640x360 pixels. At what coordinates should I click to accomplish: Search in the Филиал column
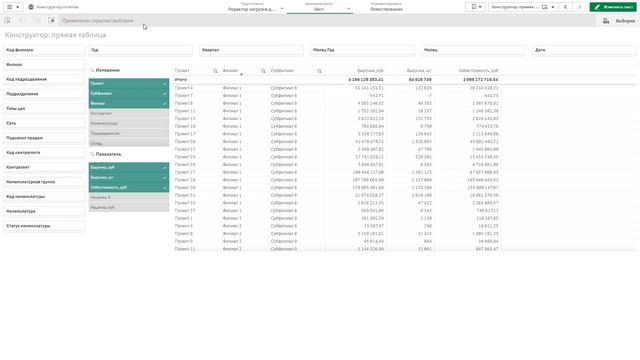click(x=263, y=71)
